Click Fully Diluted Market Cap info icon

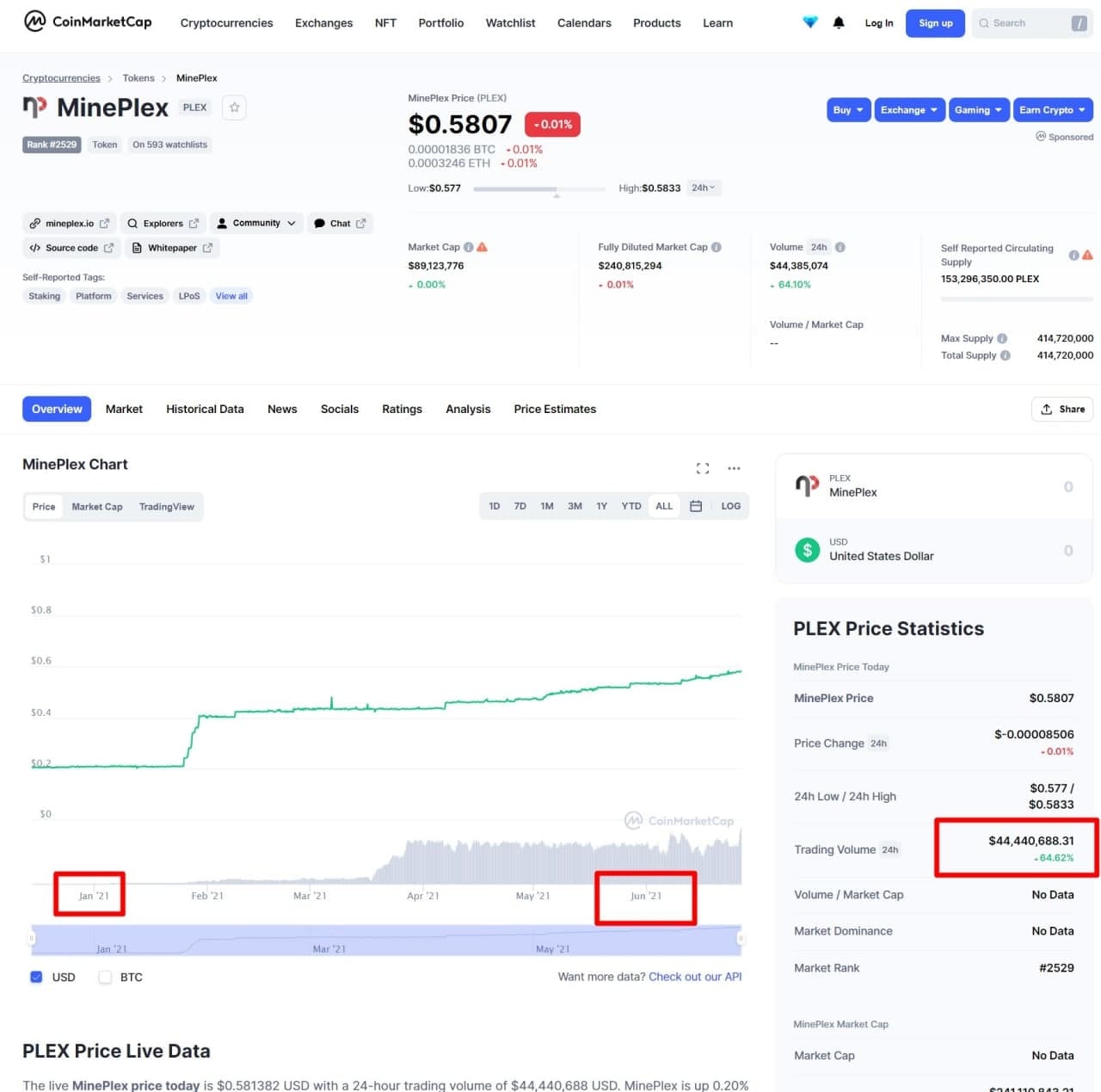point(717,247)
